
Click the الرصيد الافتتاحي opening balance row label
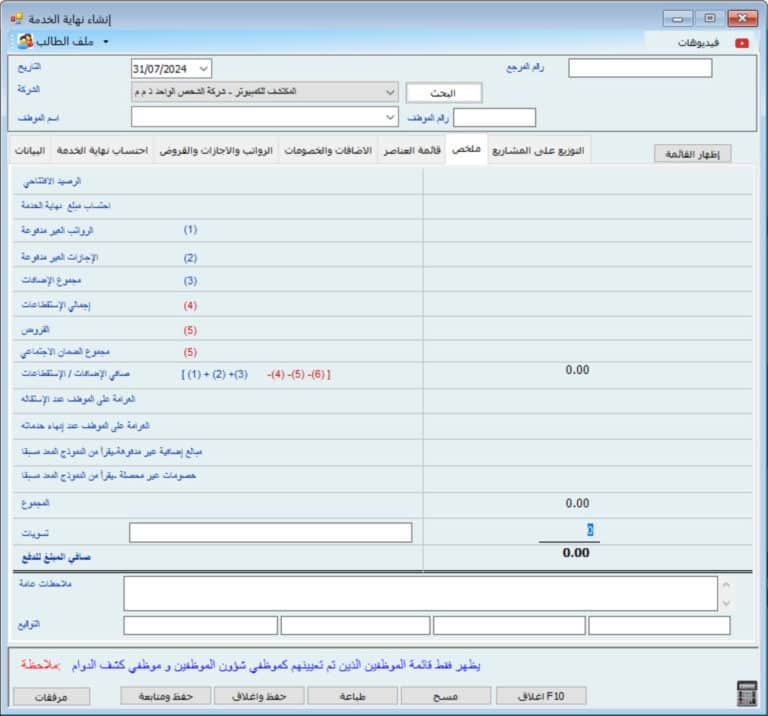click(x=52, y=182)
